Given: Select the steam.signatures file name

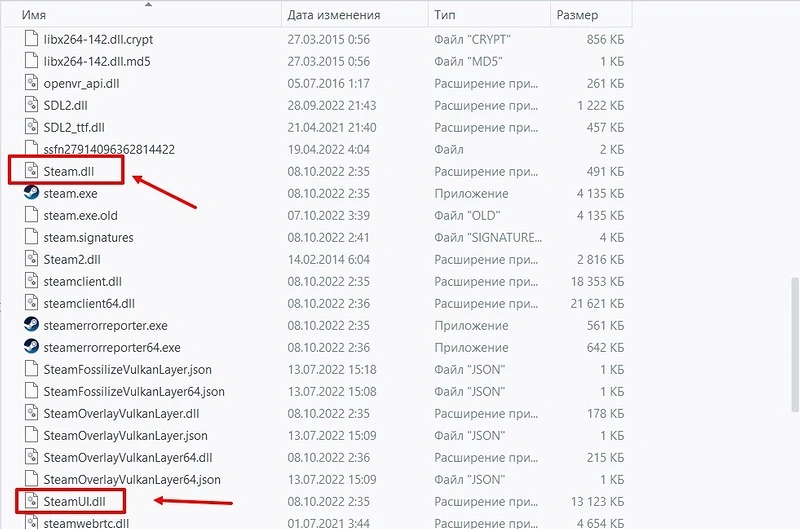Looking at the screenshot, I should pos(88,237).
